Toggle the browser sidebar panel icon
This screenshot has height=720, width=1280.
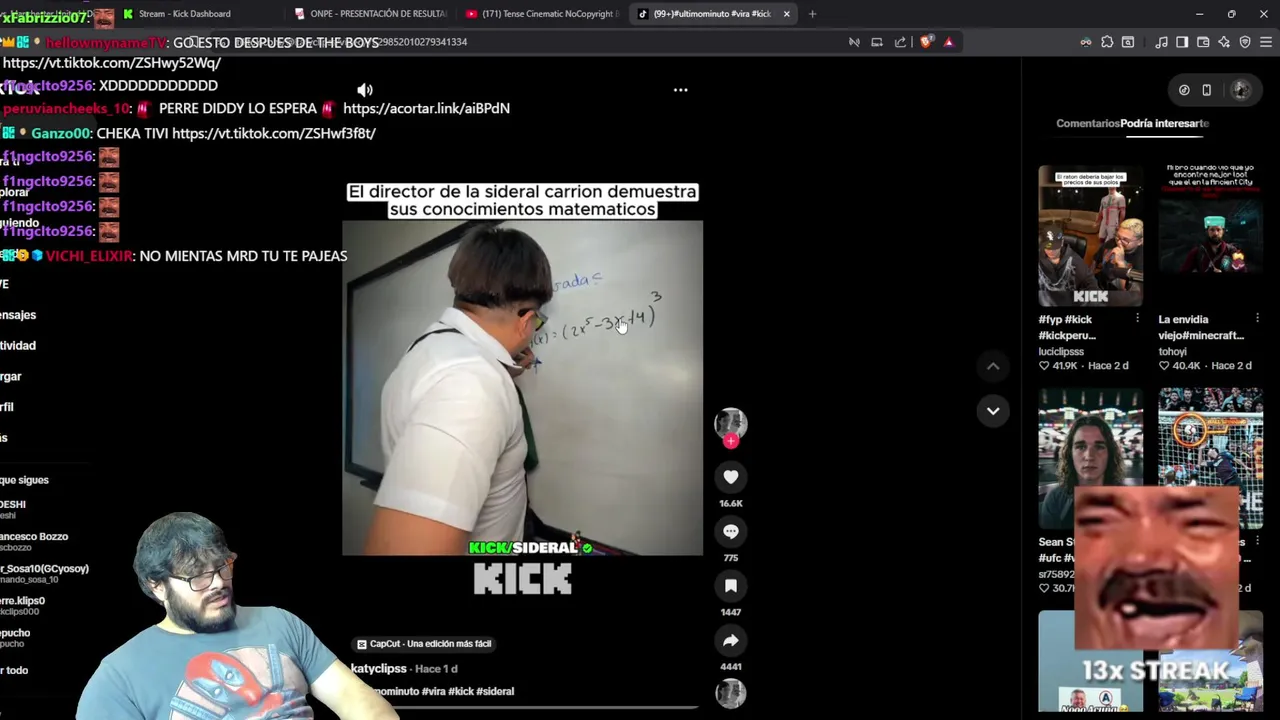pyautogui.click(x=1182, y=42)
